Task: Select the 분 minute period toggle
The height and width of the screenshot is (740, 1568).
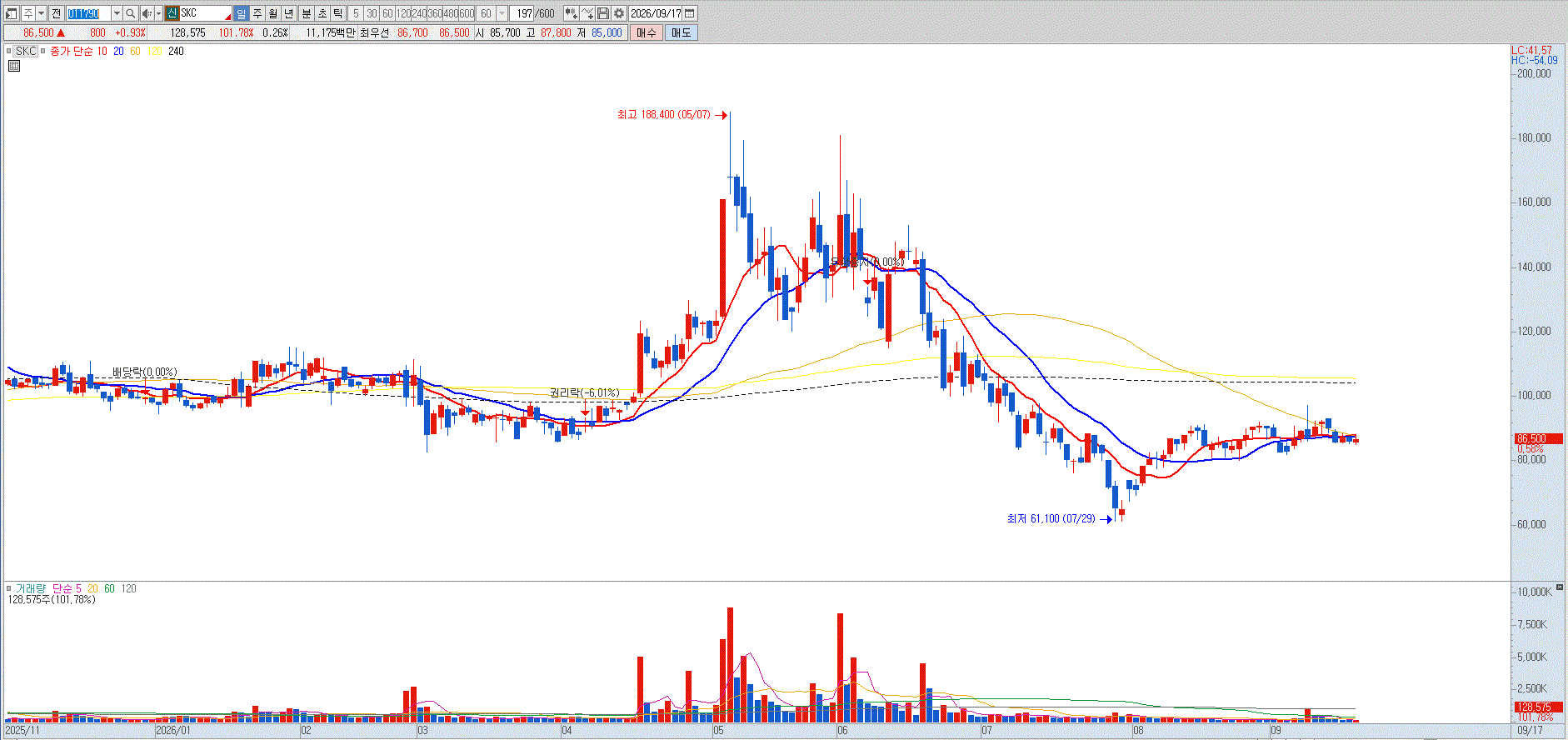Action: pos(307,13)
